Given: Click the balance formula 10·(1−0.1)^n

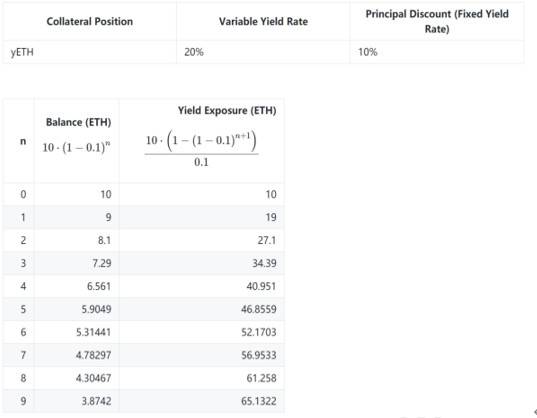Looking at the screenshot, I should (x=76, y=148).
